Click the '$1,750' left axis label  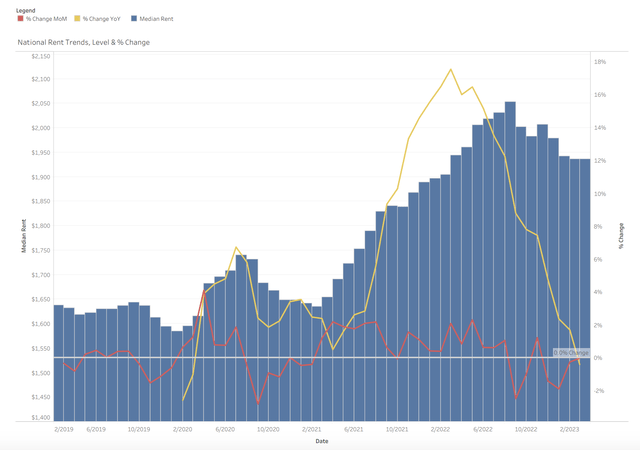(x=41, y=250)
